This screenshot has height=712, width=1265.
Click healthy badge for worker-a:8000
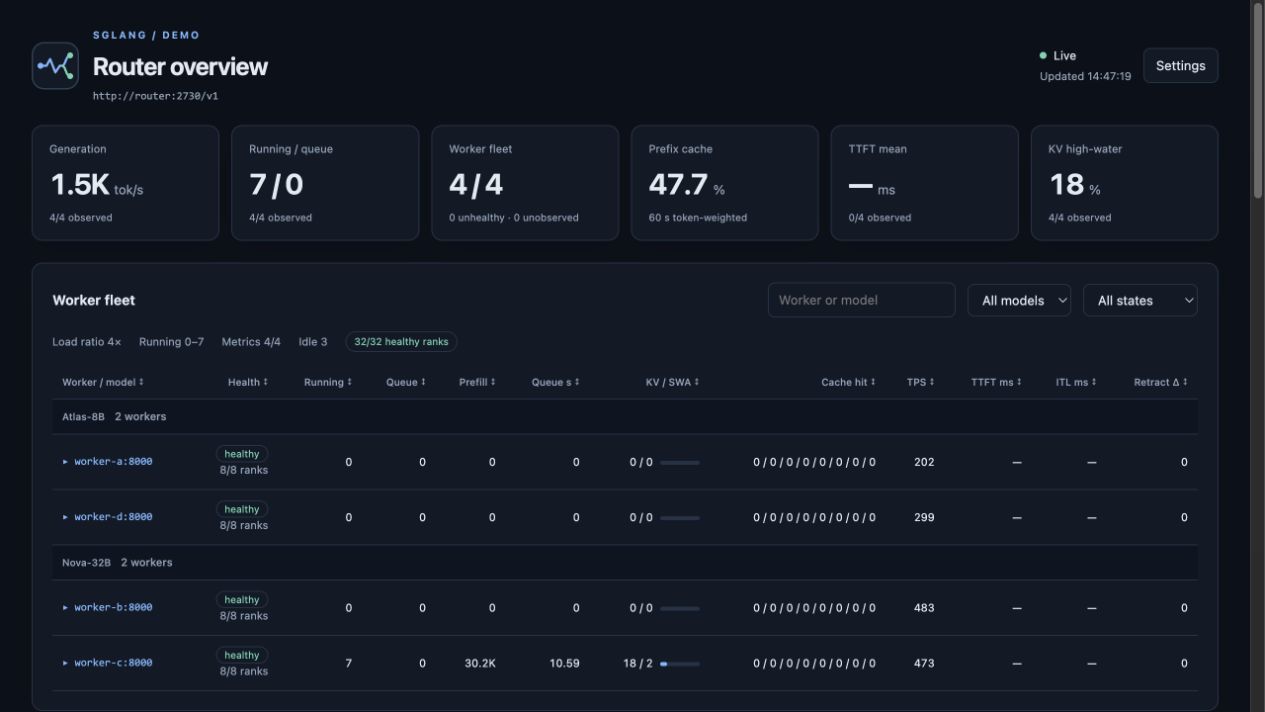pos(242,454)
